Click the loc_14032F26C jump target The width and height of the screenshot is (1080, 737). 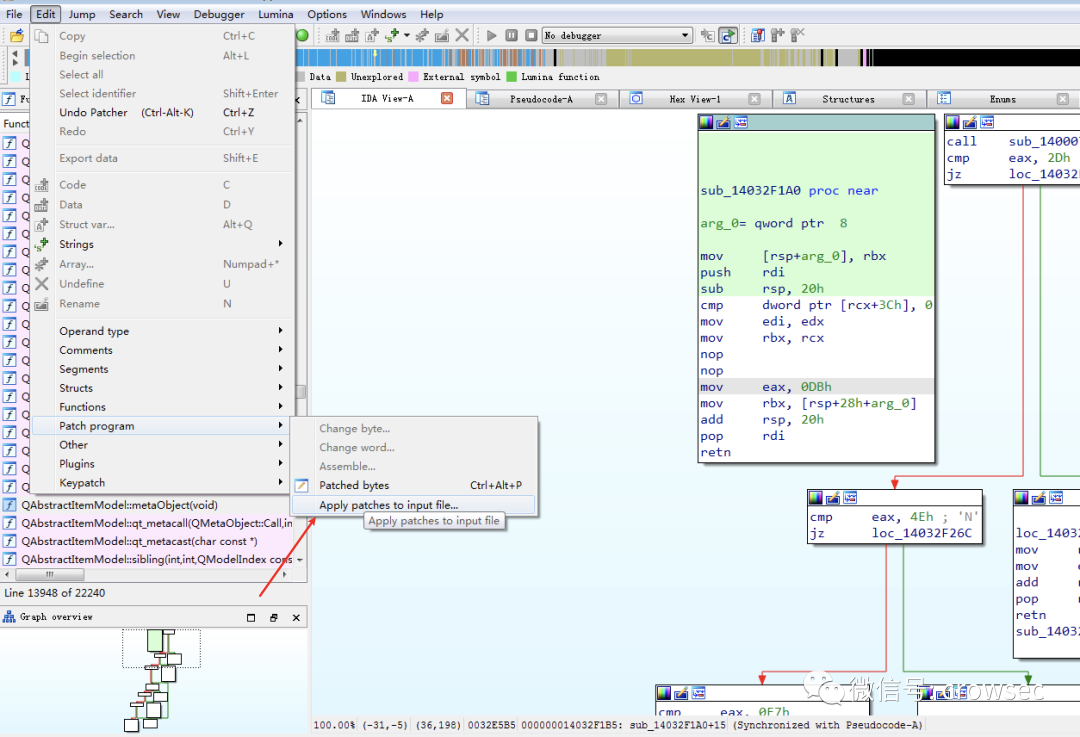click(x=922, y=533)
